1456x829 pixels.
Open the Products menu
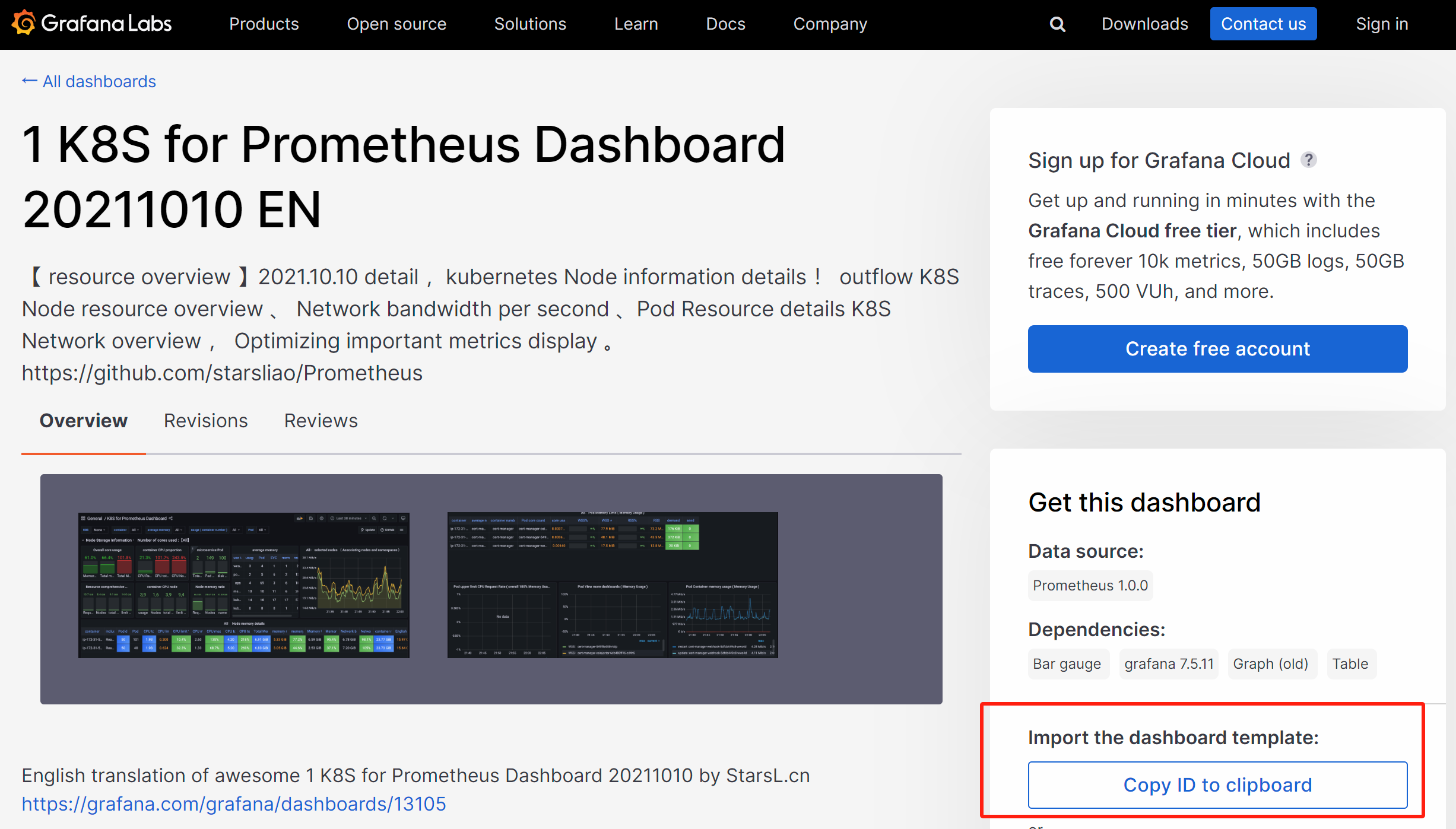264,24
